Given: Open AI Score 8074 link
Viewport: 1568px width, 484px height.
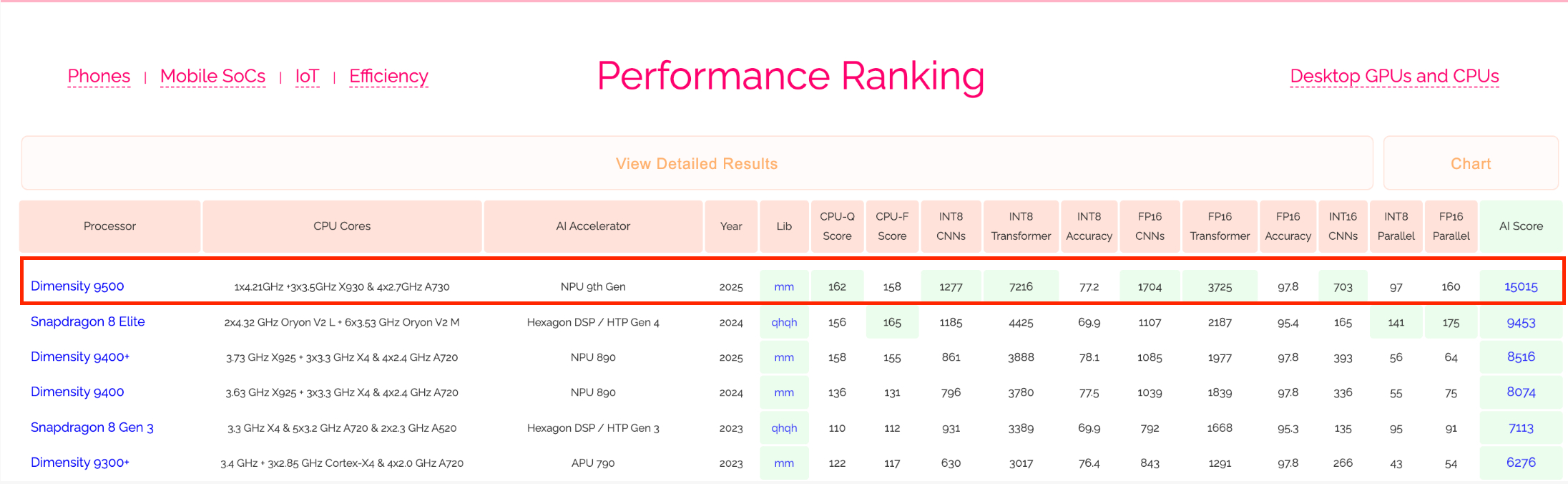Looking at the screenshot, I should point(1521,392).
